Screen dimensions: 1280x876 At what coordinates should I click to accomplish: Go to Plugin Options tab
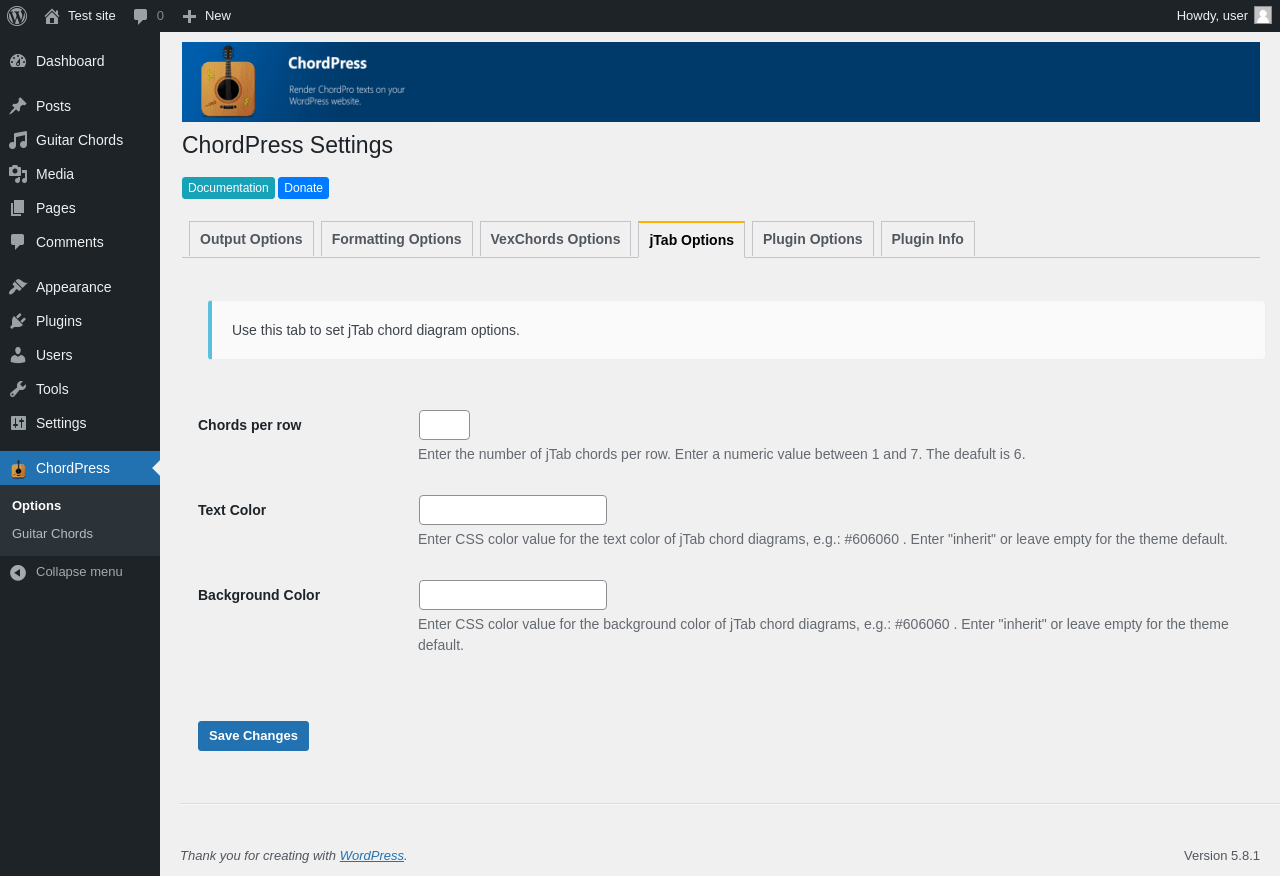point(813,239)
